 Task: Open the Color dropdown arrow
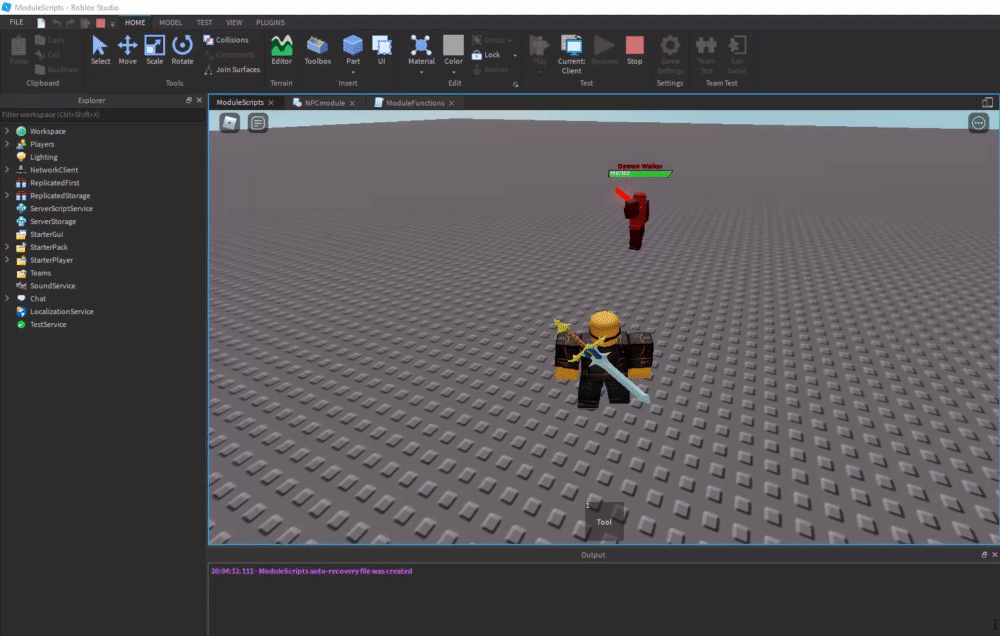[453, 72]
